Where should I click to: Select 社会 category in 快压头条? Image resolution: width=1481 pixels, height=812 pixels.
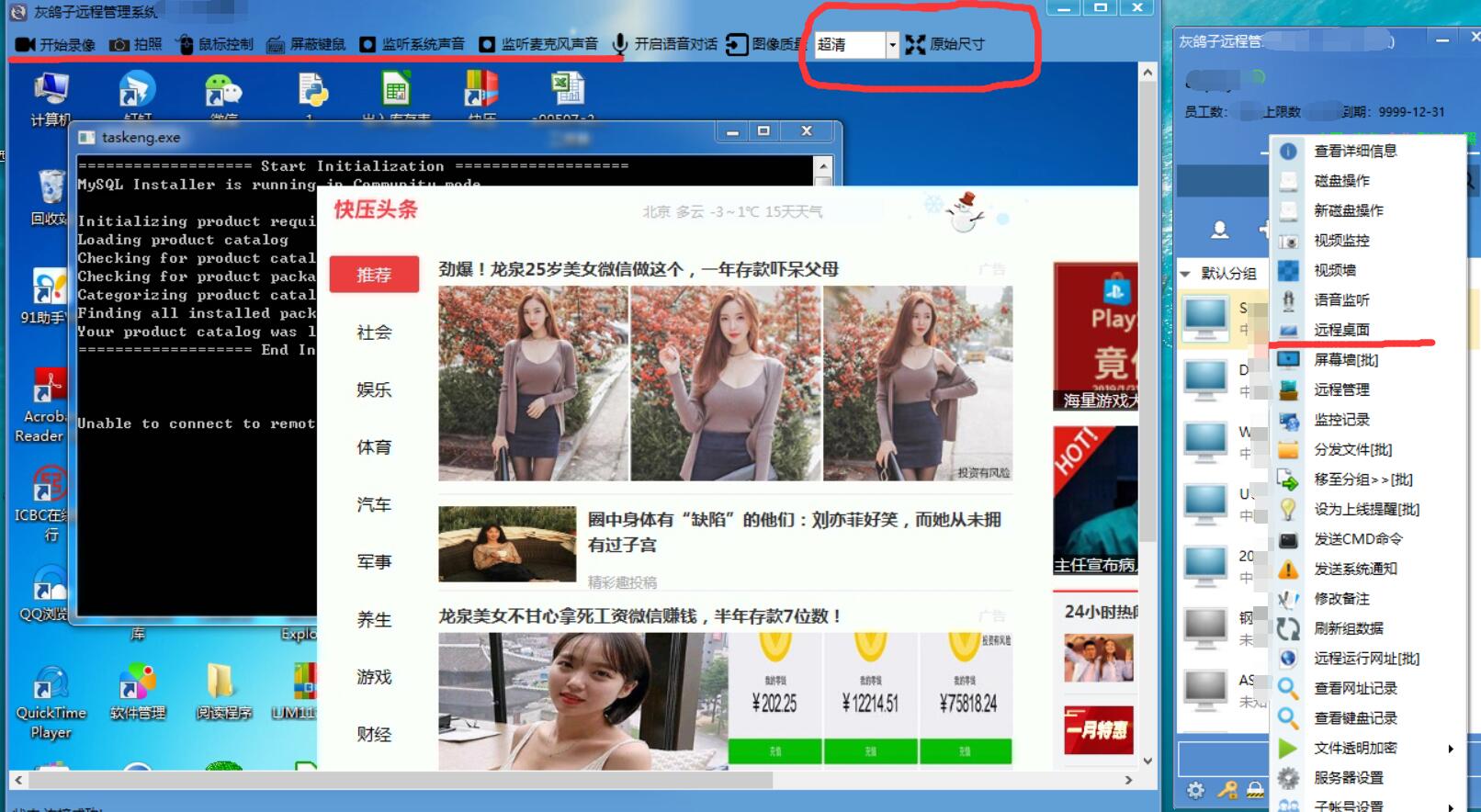374,333
